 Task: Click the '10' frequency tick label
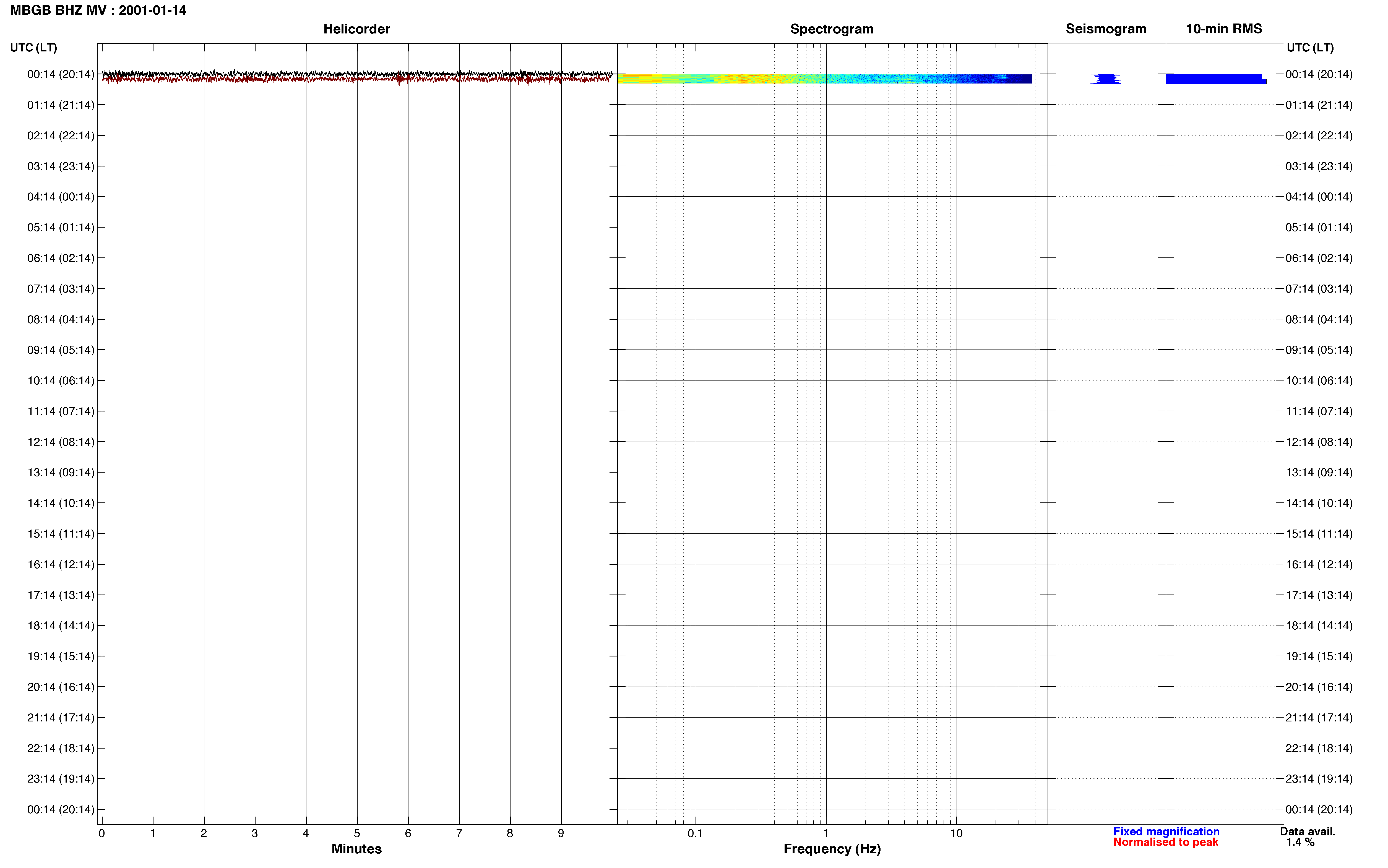click(x=956, y=833)
